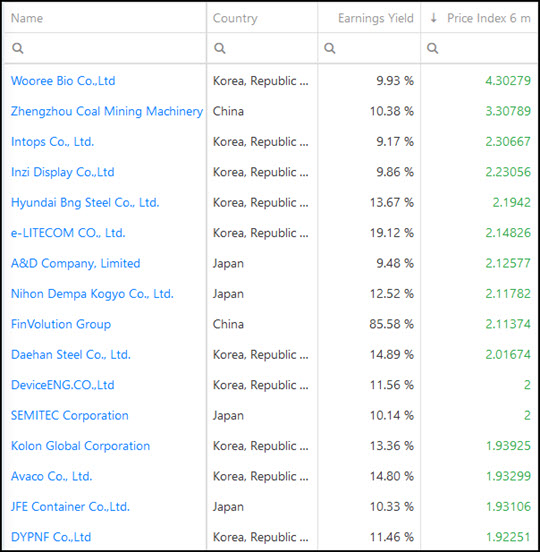Viewport: 540px width, 552px height.
Task: Click the 11.56 % earnings yield cell
Action: tap(391, 385)
